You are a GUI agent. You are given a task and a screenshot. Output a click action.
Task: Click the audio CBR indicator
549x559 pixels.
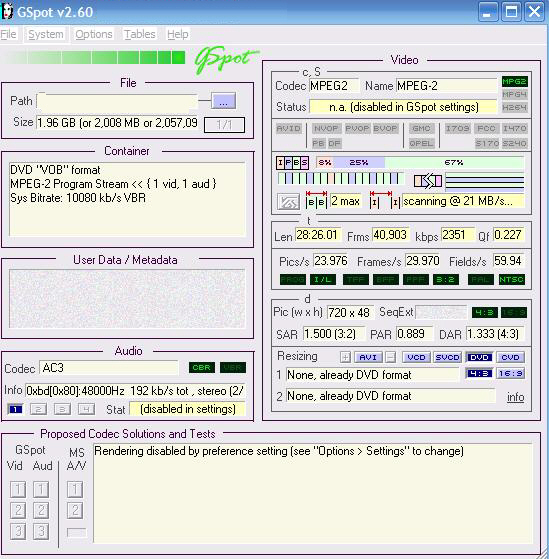pyautogui.click(x=202, y=368)
